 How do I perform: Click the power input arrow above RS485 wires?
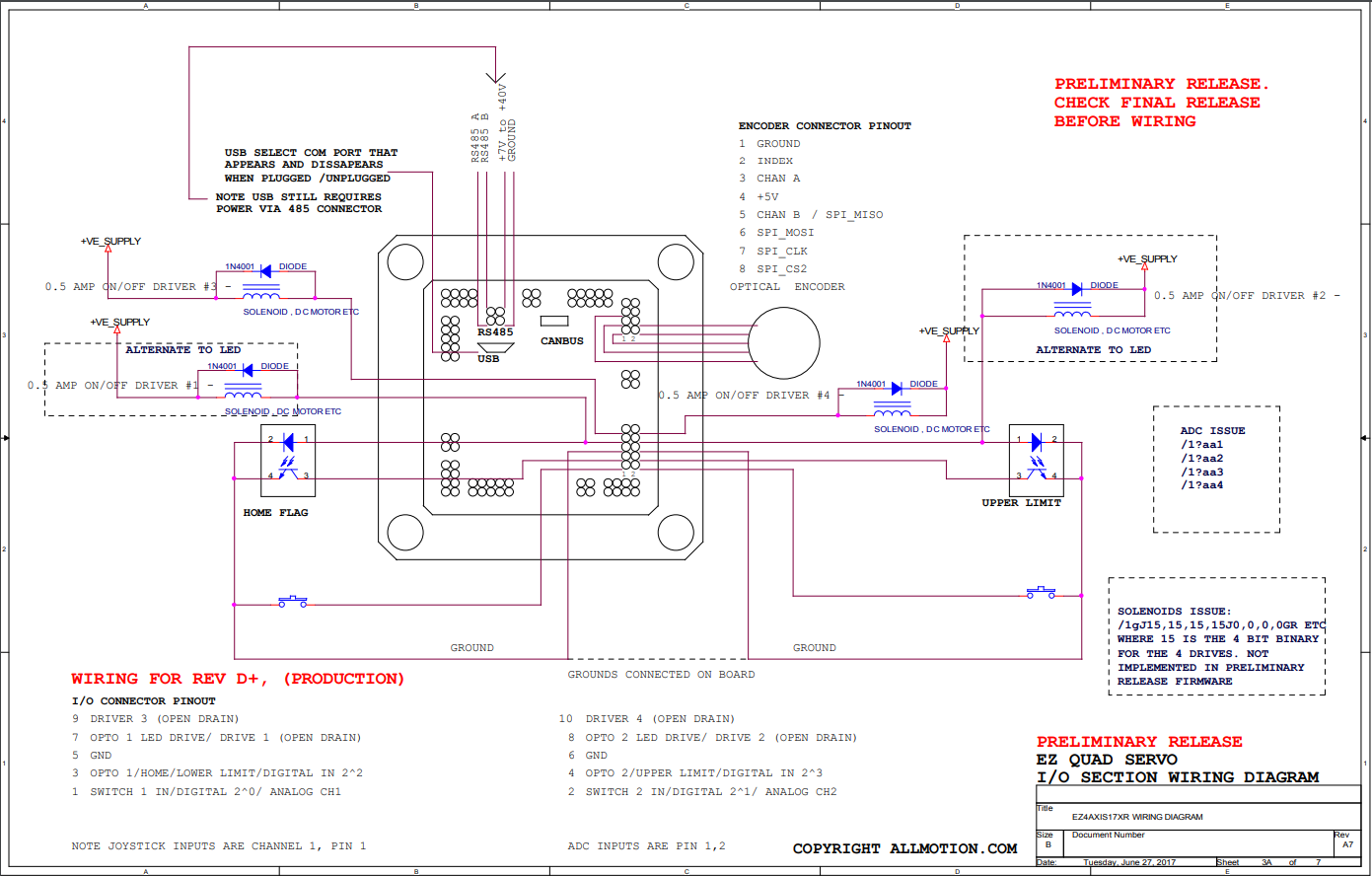point(497,77)
